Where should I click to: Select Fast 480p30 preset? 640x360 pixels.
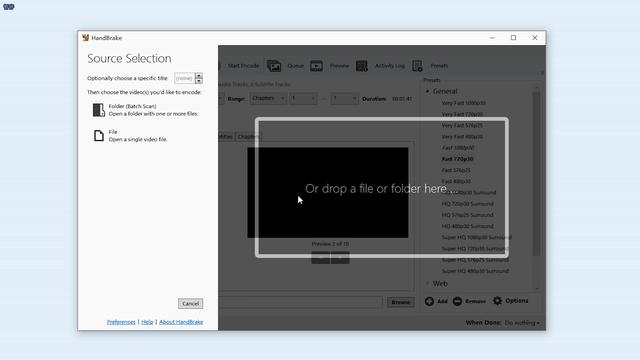(x=456, y=181)
